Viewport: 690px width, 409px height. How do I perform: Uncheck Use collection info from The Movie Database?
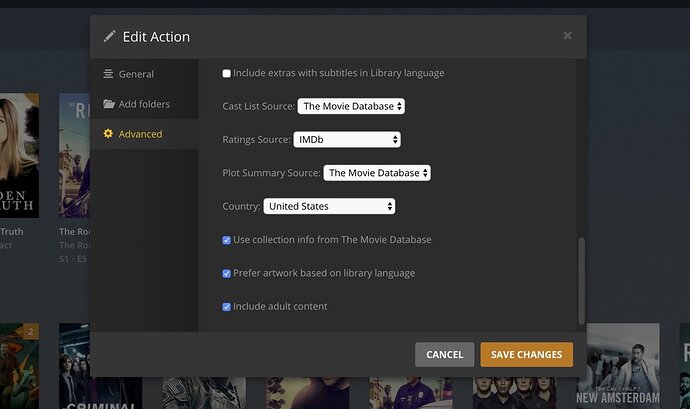[227, 240]
